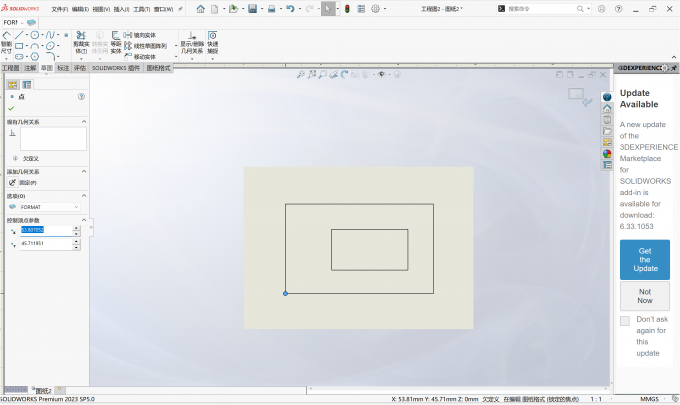Viewport: 680px width, 405px height.
Task: Click Mirror Entities tool
Action: (x=140, y=35)
